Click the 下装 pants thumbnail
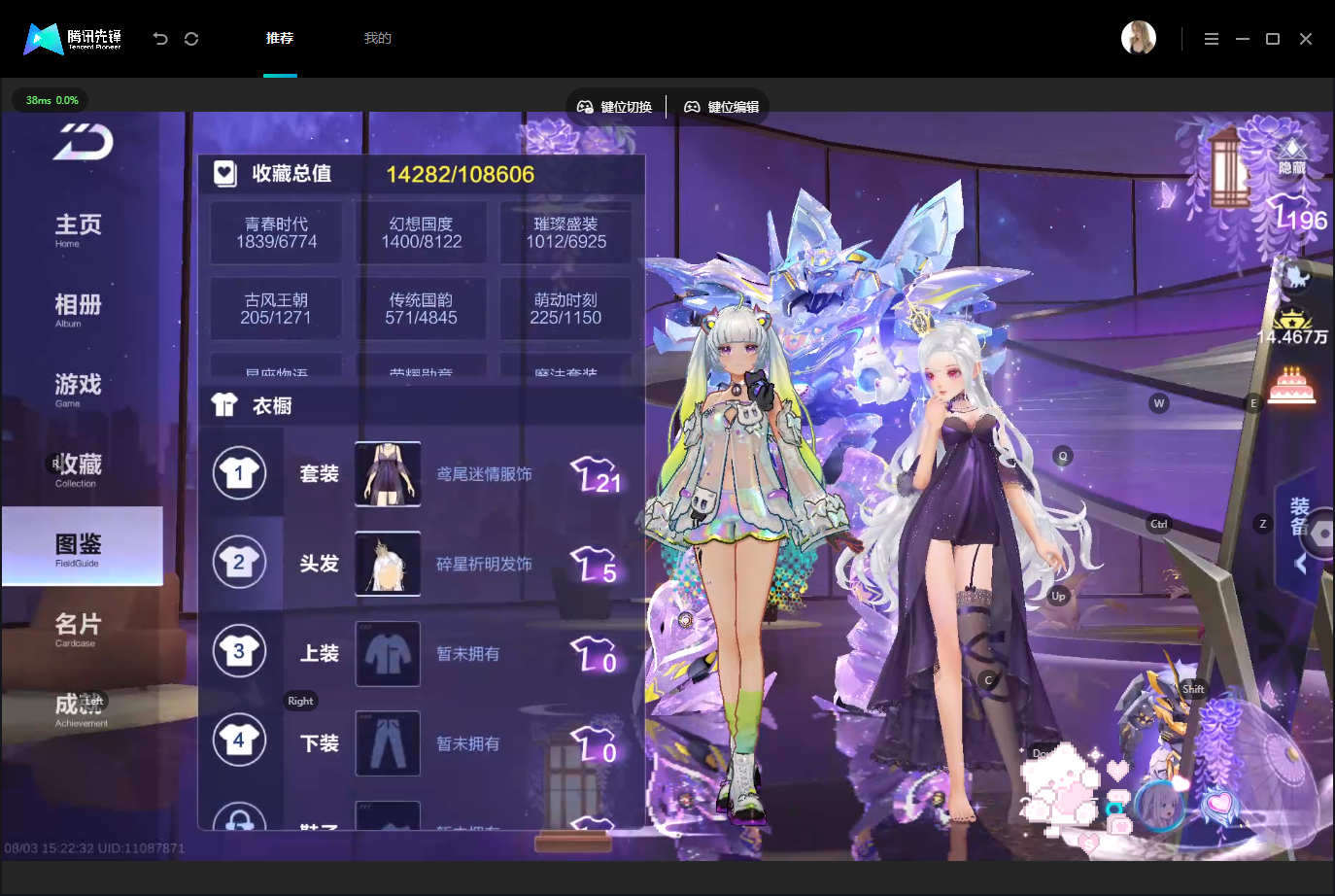This screenshot has height=896, width=1335. pos(388,743)
